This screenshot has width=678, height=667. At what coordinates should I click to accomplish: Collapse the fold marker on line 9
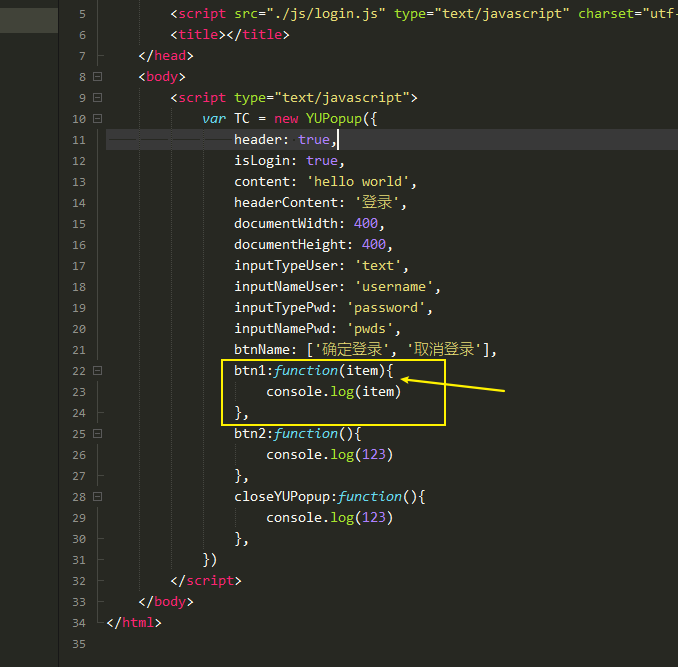[98, 98]
